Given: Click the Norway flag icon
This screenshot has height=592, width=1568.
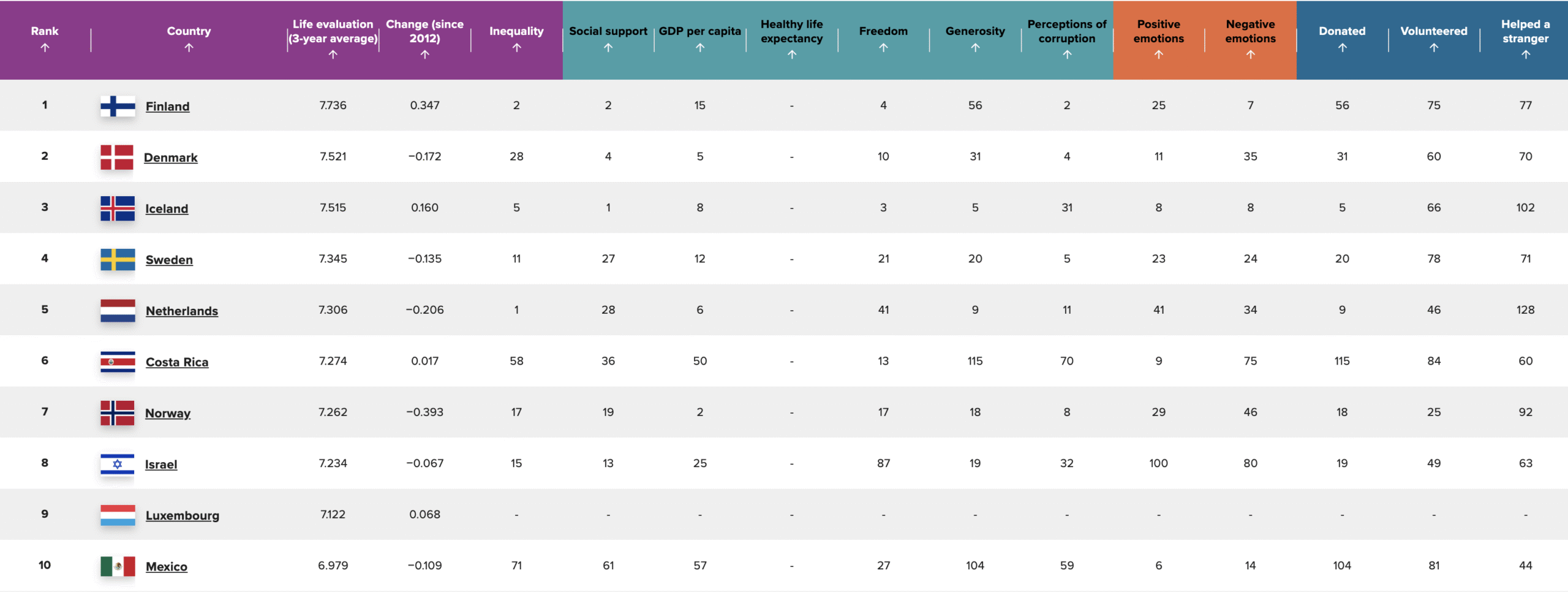Looking at the screenshot, I should [x=118, y=413].
